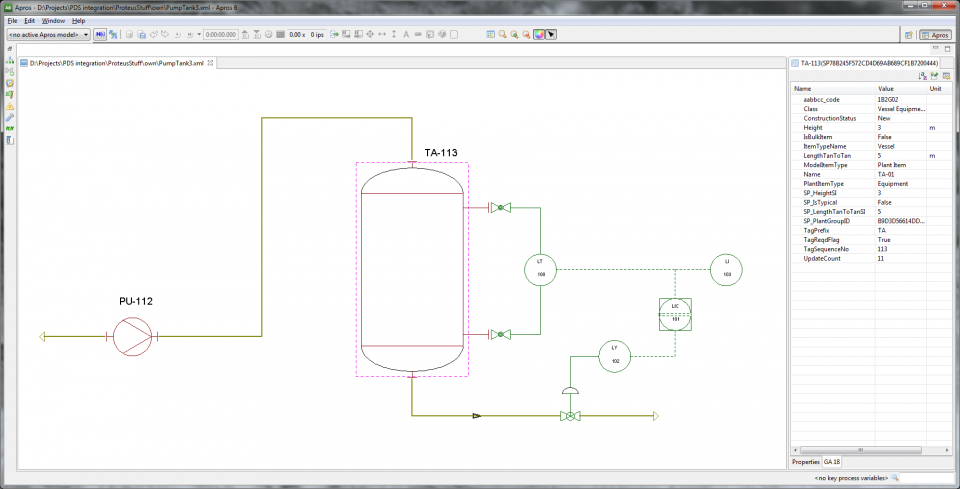Click the model structure tree icon in left sidebar
Image resolution: width=960 pixels, height=489 pixels.
click(10, 61)
